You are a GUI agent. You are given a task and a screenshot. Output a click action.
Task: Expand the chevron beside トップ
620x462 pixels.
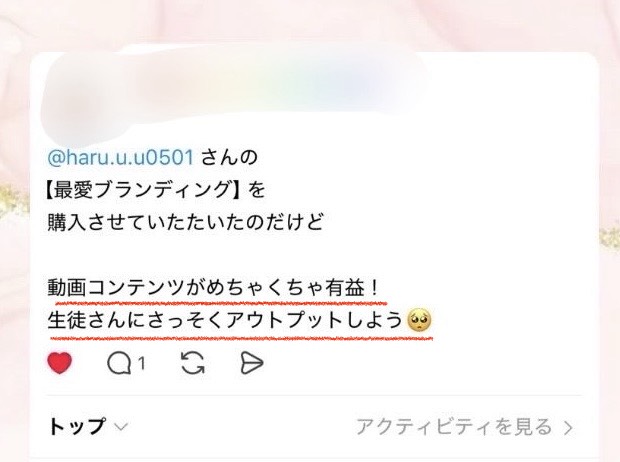coord(121,427)
